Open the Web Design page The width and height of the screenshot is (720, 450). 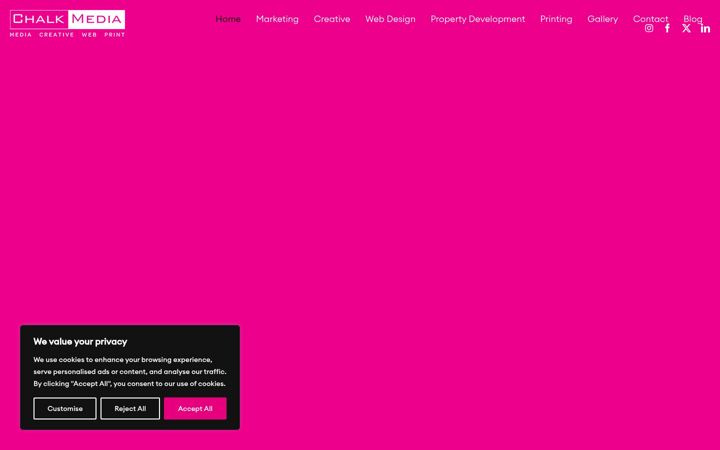tap(390, 19)
